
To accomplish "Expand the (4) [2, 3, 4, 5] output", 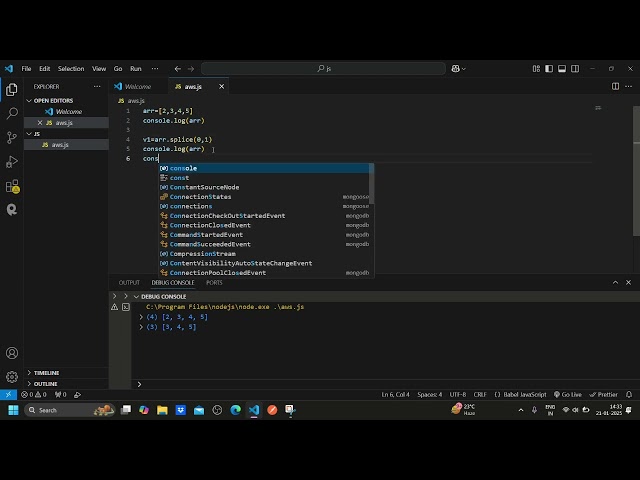I will click(141, 317).
